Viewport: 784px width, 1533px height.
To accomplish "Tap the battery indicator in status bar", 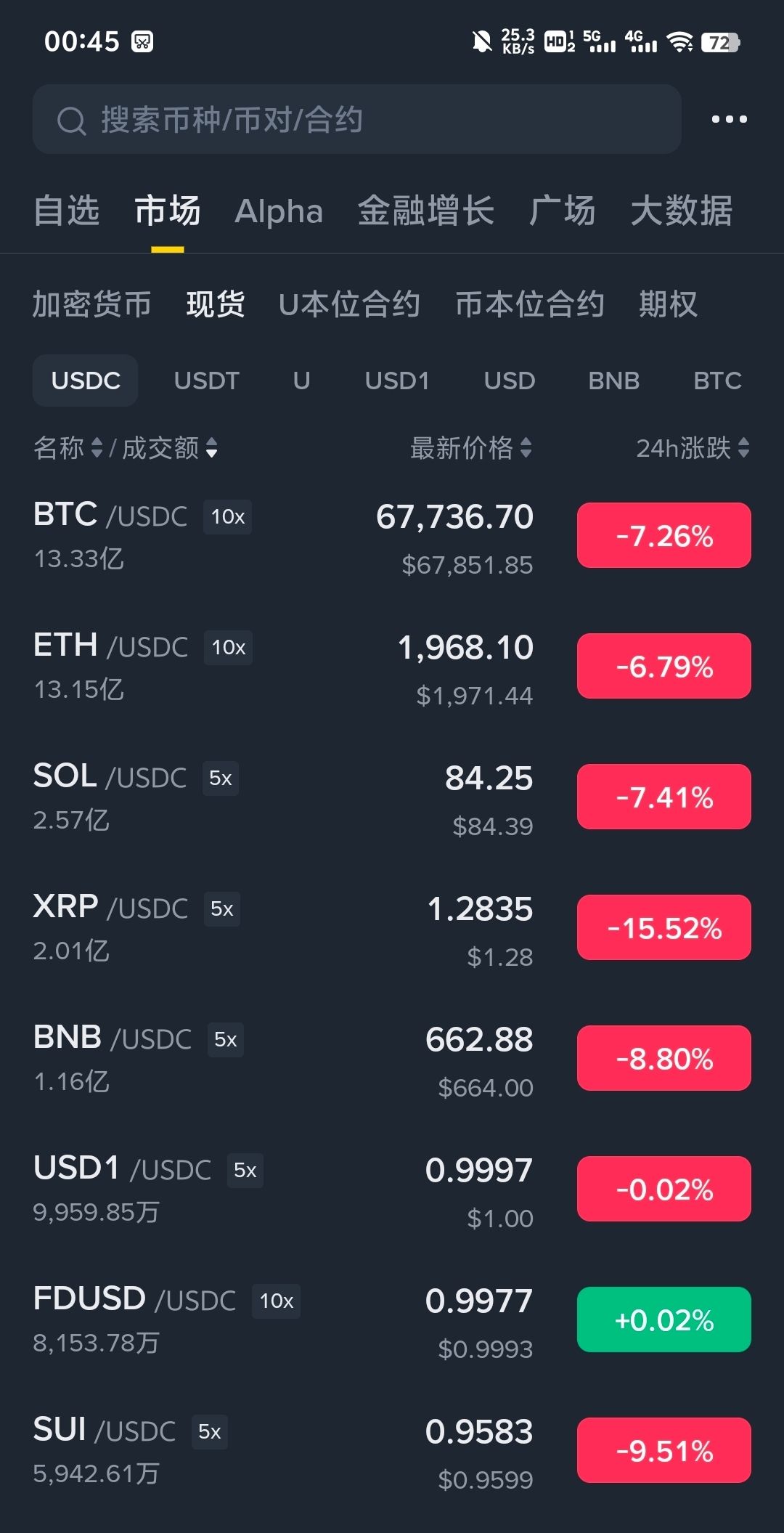I will click(x=720, y=42).
